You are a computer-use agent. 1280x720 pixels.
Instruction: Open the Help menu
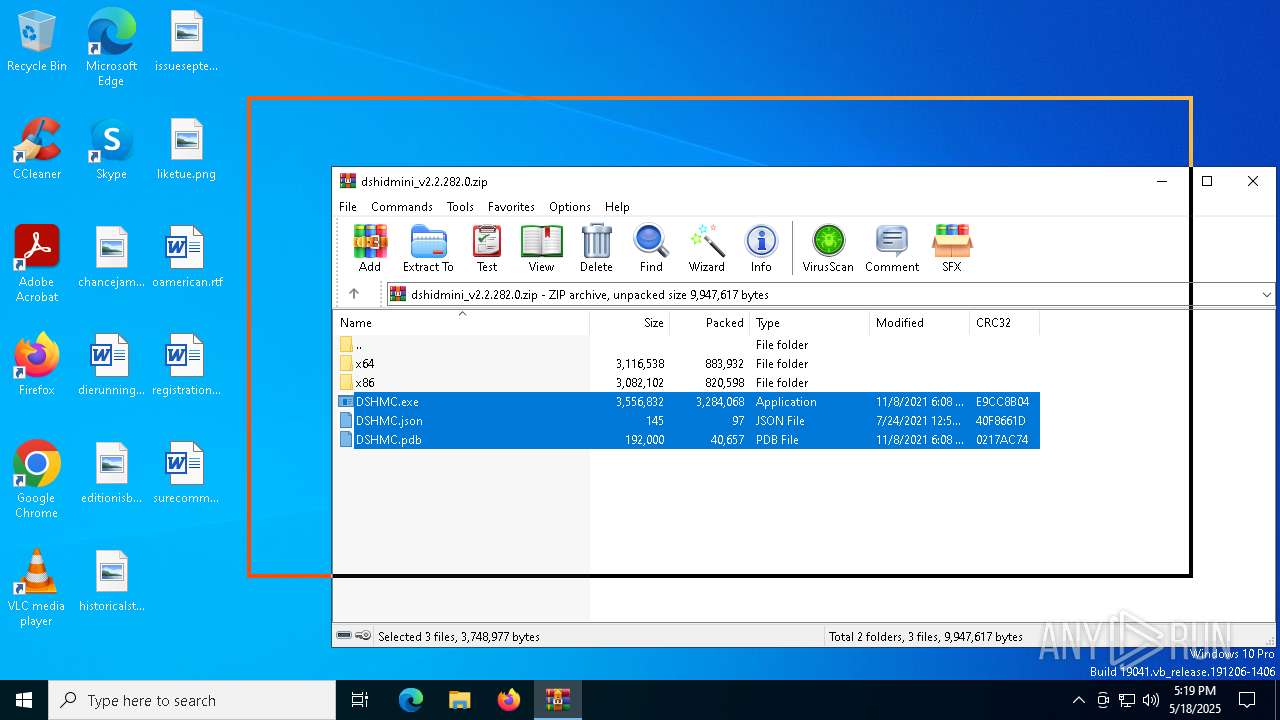click(617, 207)
